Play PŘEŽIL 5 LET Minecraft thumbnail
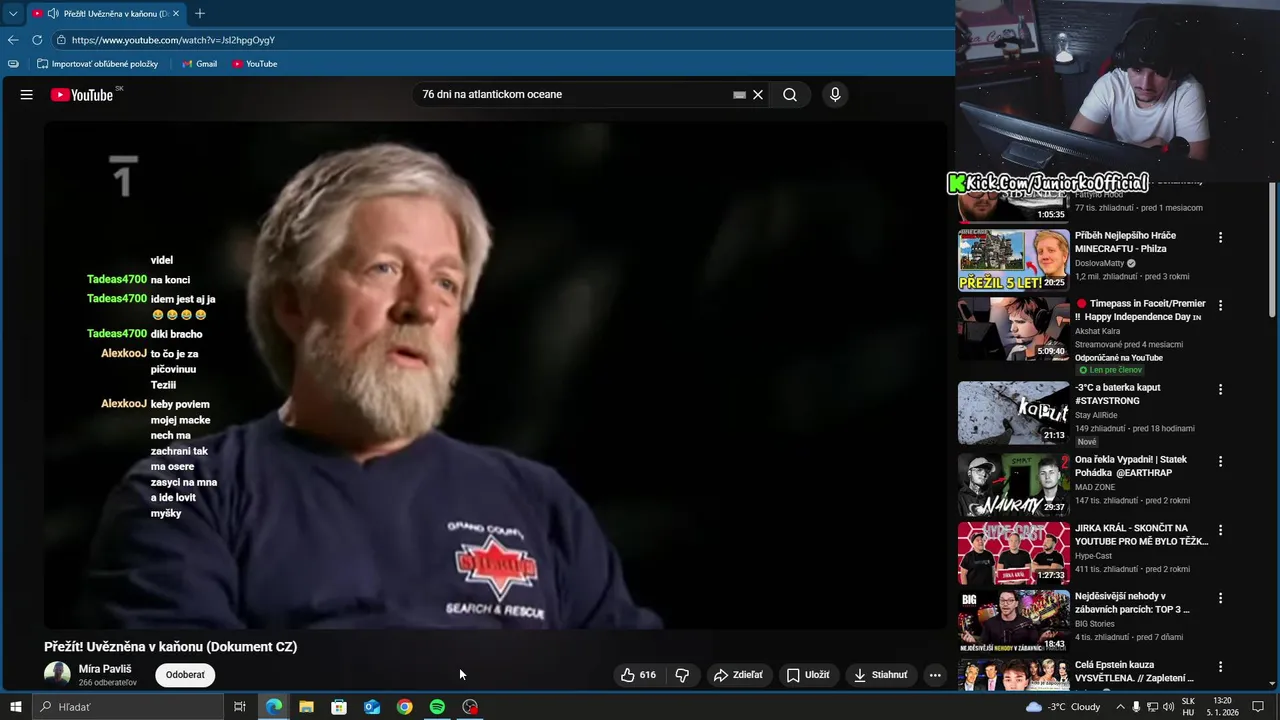The height and width of the screenshot is (720, 1280). (1013, 260)
